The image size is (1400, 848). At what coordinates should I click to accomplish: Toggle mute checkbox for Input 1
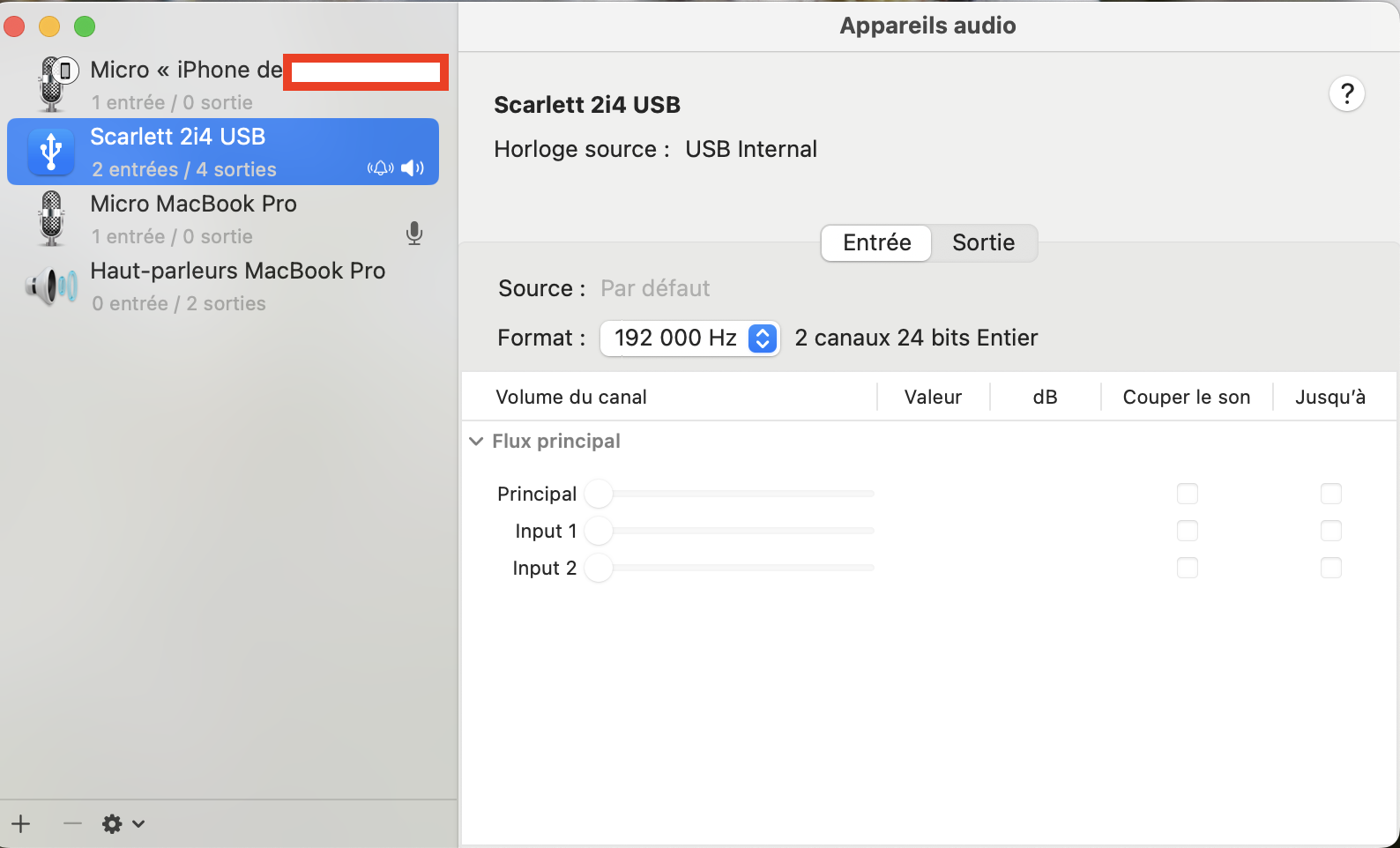[1188, 531]
